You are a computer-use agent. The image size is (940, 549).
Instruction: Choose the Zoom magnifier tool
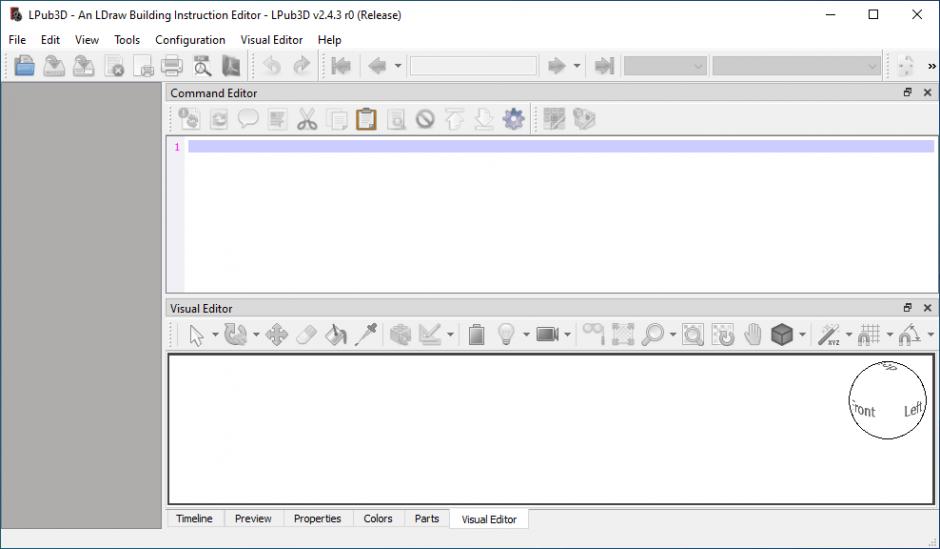click(652, 335)
